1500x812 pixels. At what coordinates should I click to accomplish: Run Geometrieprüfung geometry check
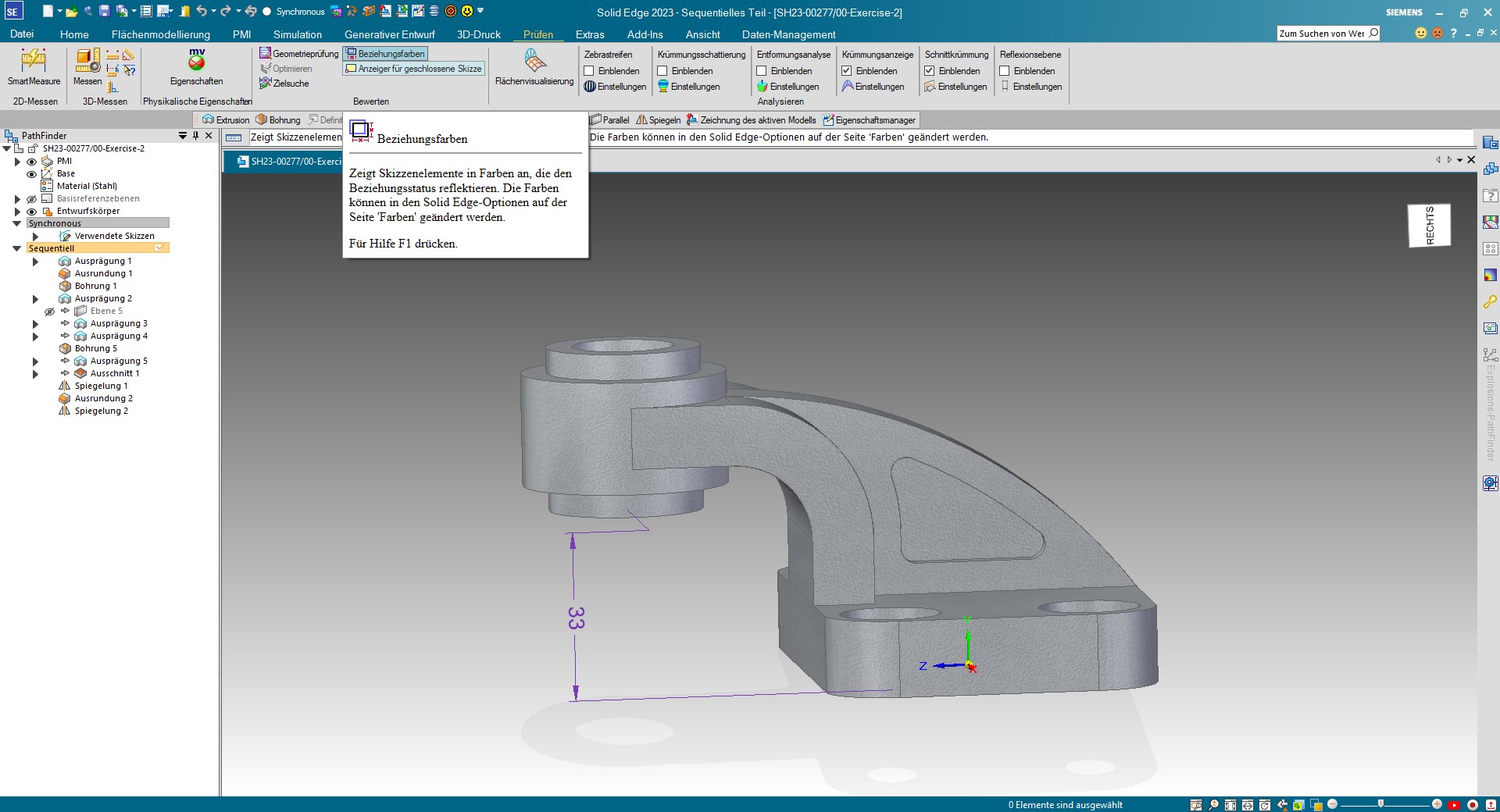[299, 54]
